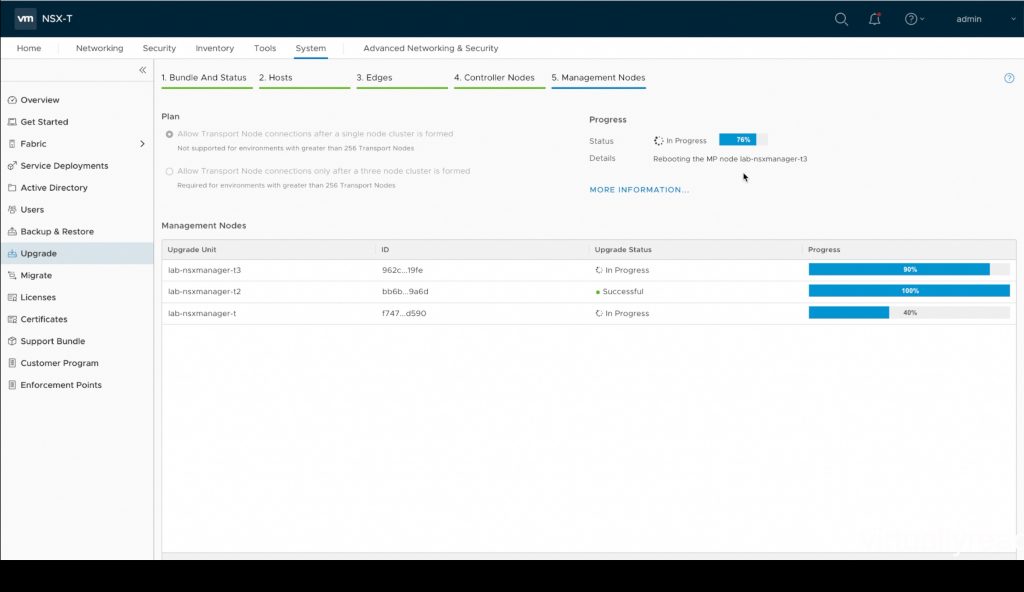Sort by Upgrade Unit column header
1024x592 pixels.
(191, 250)
